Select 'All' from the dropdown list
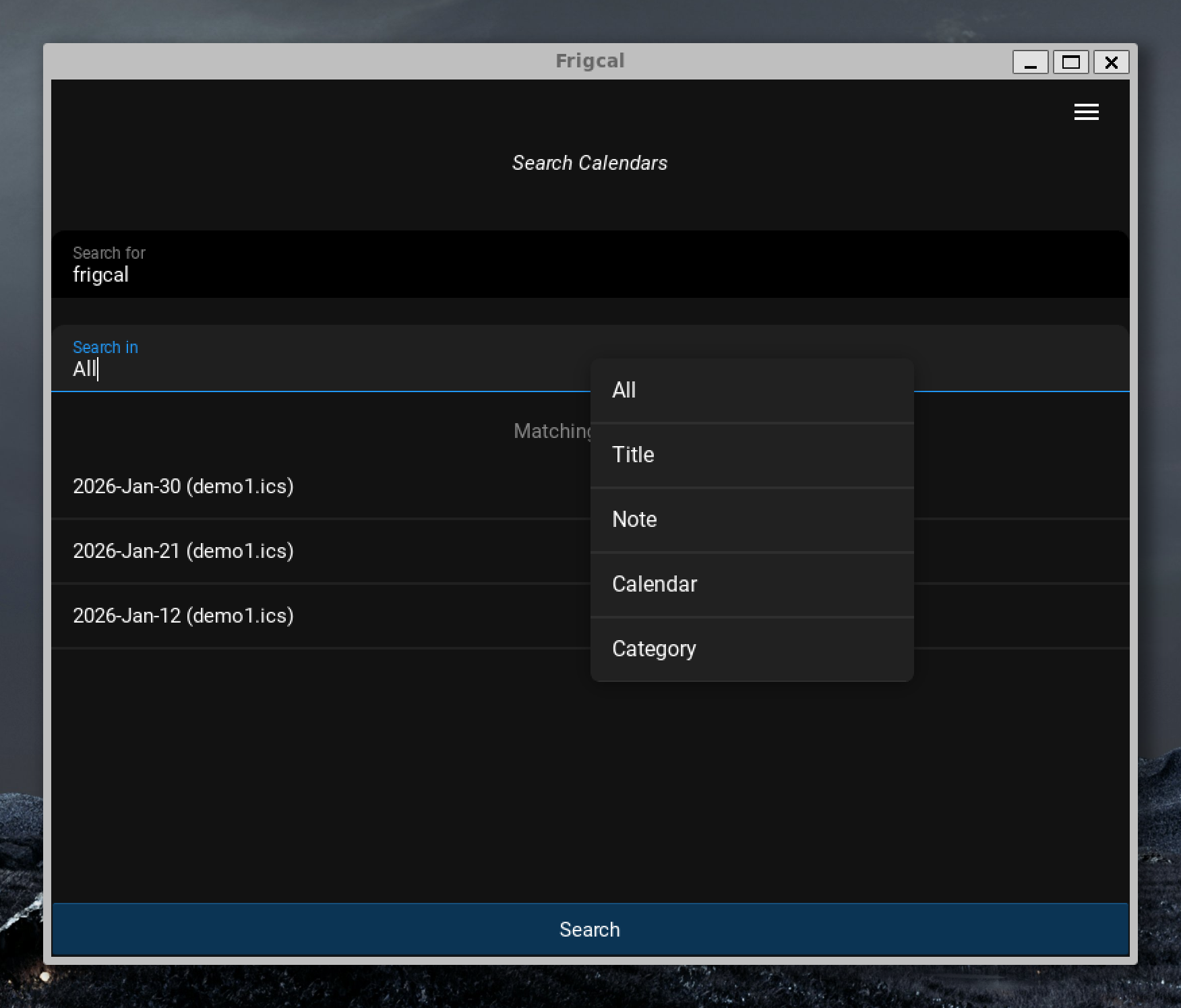Viewport: 1181px width, 1008px height. pyautogui.click(x=752, y=390)
